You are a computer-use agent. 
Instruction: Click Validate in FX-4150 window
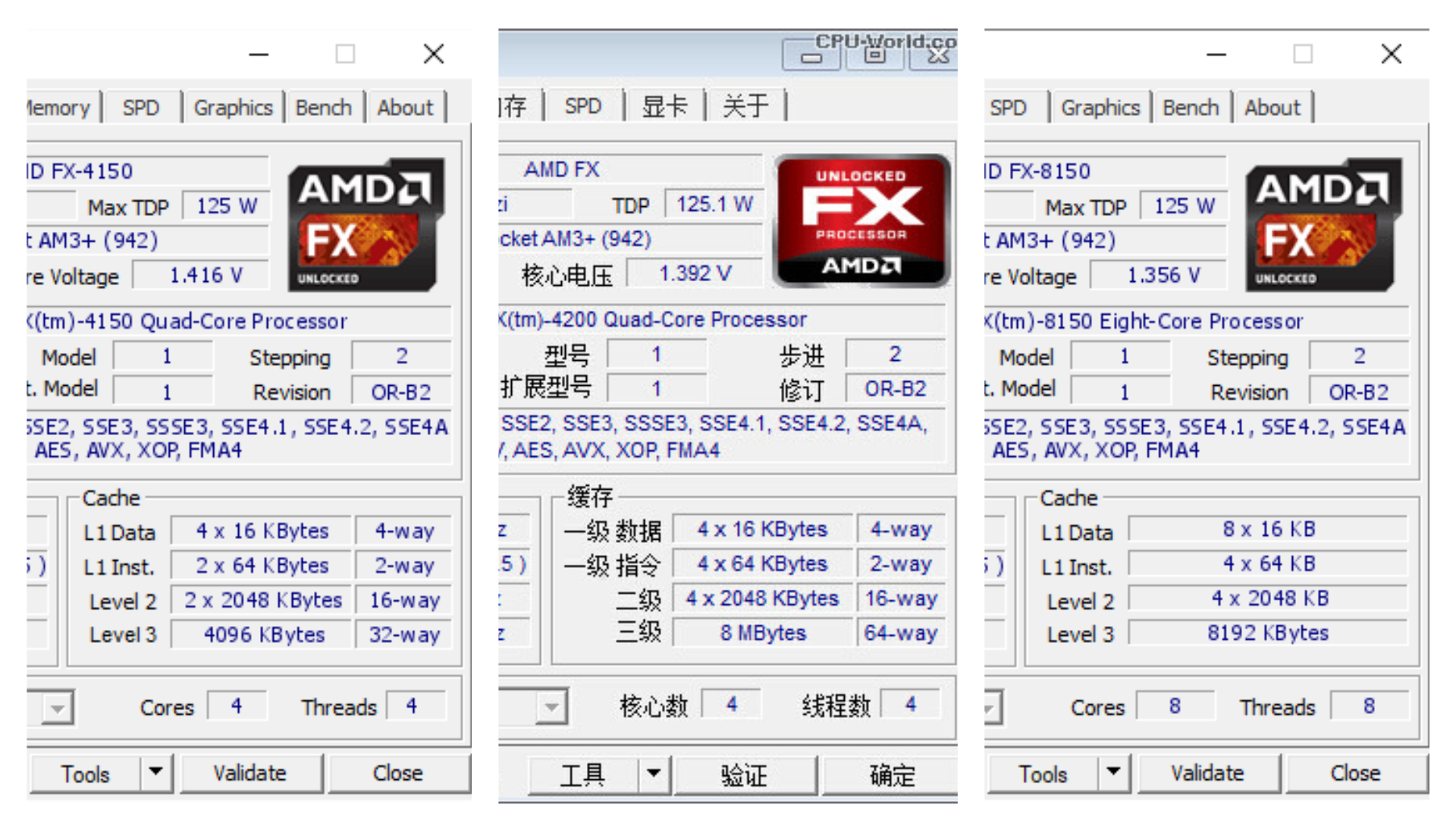tap(250, 773)
